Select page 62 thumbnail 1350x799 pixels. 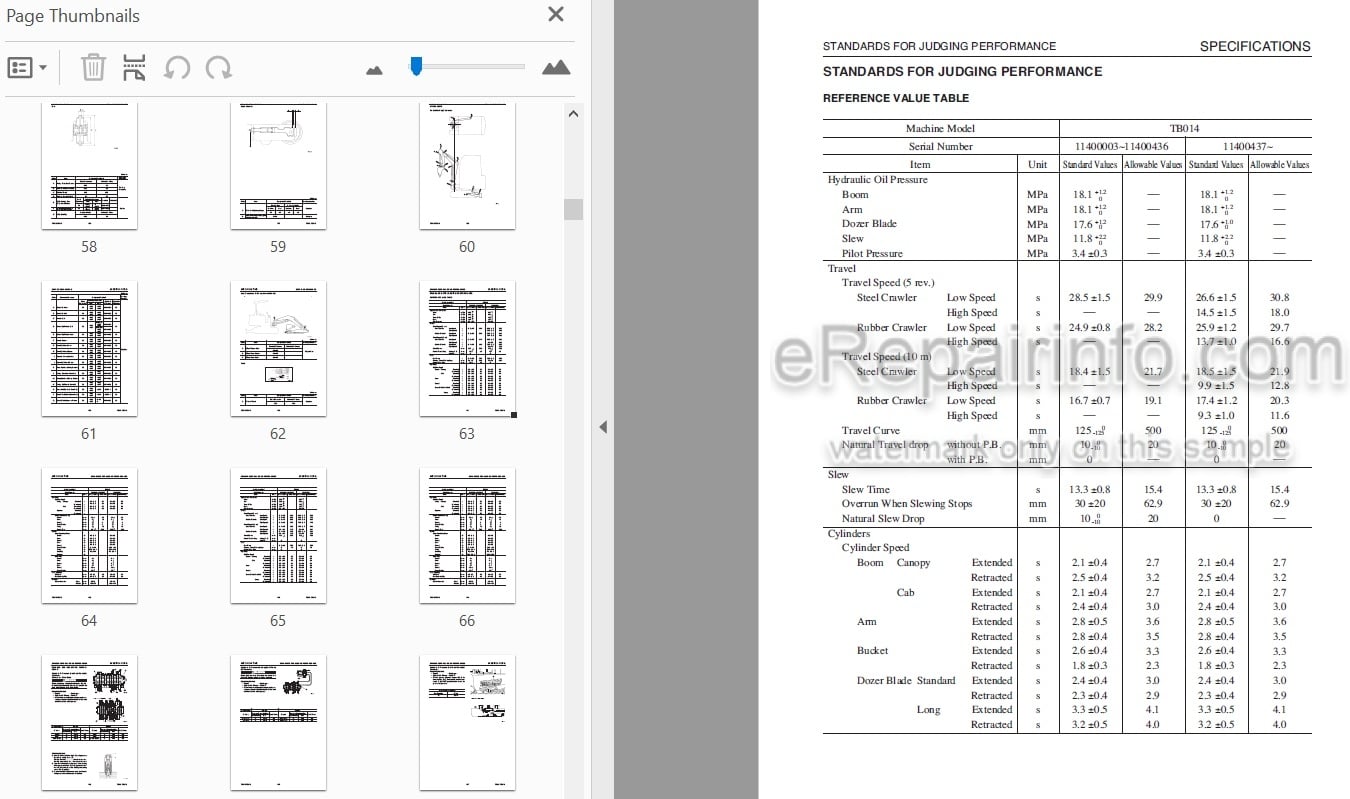[278, 349]
